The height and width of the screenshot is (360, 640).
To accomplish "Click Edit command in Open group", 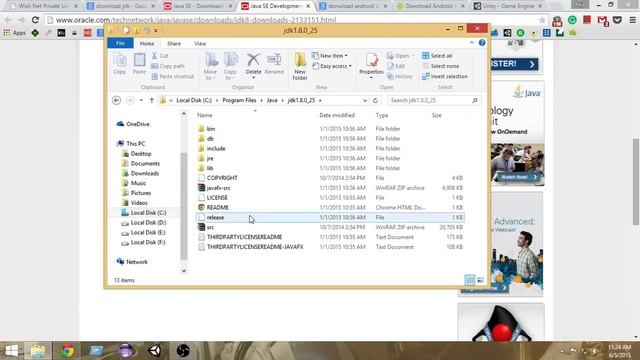I will pyautogui.click(x=396, y=66).
